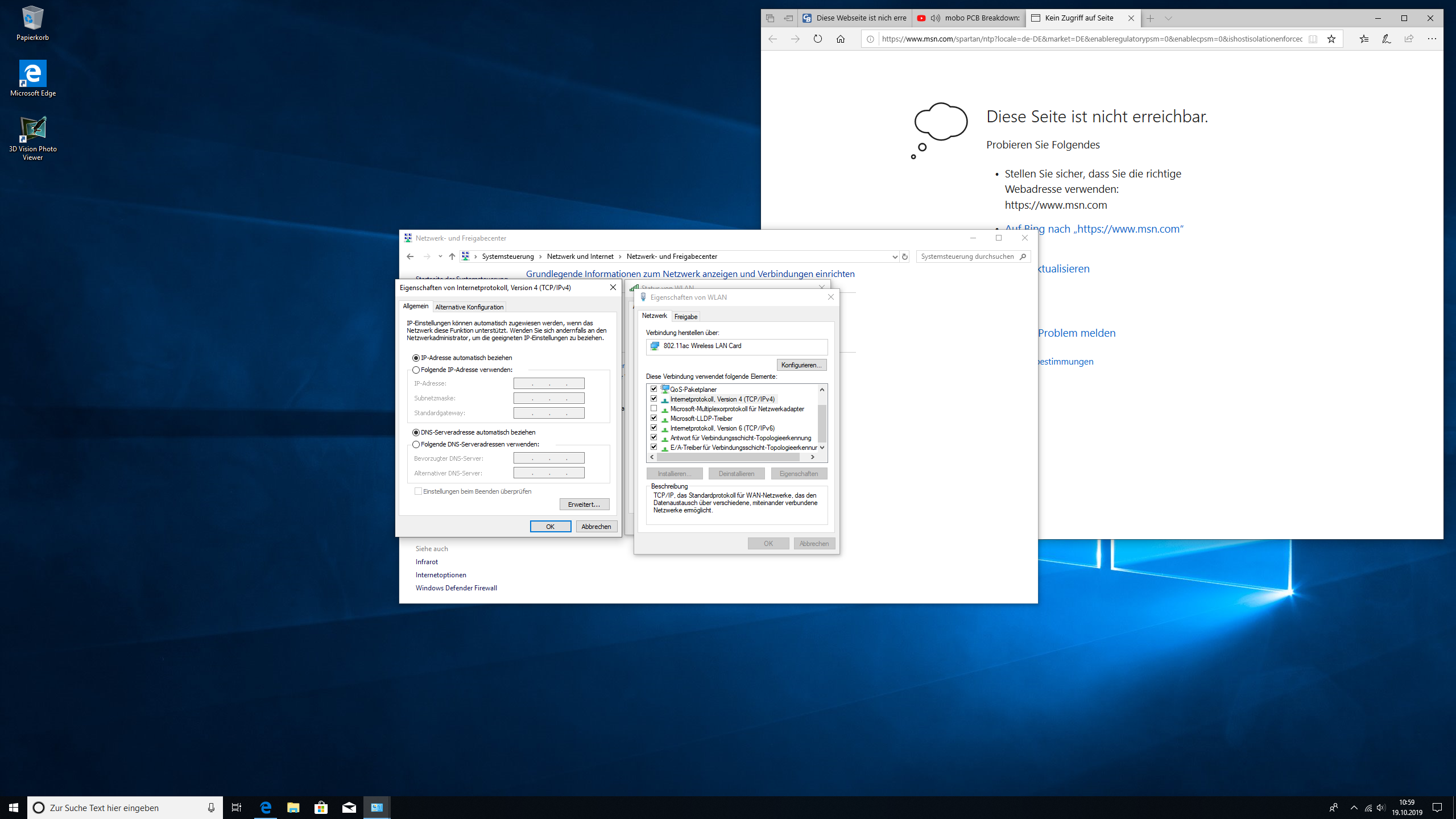
Task: Show hidden system tray icons
Action: pos(1354,807)
